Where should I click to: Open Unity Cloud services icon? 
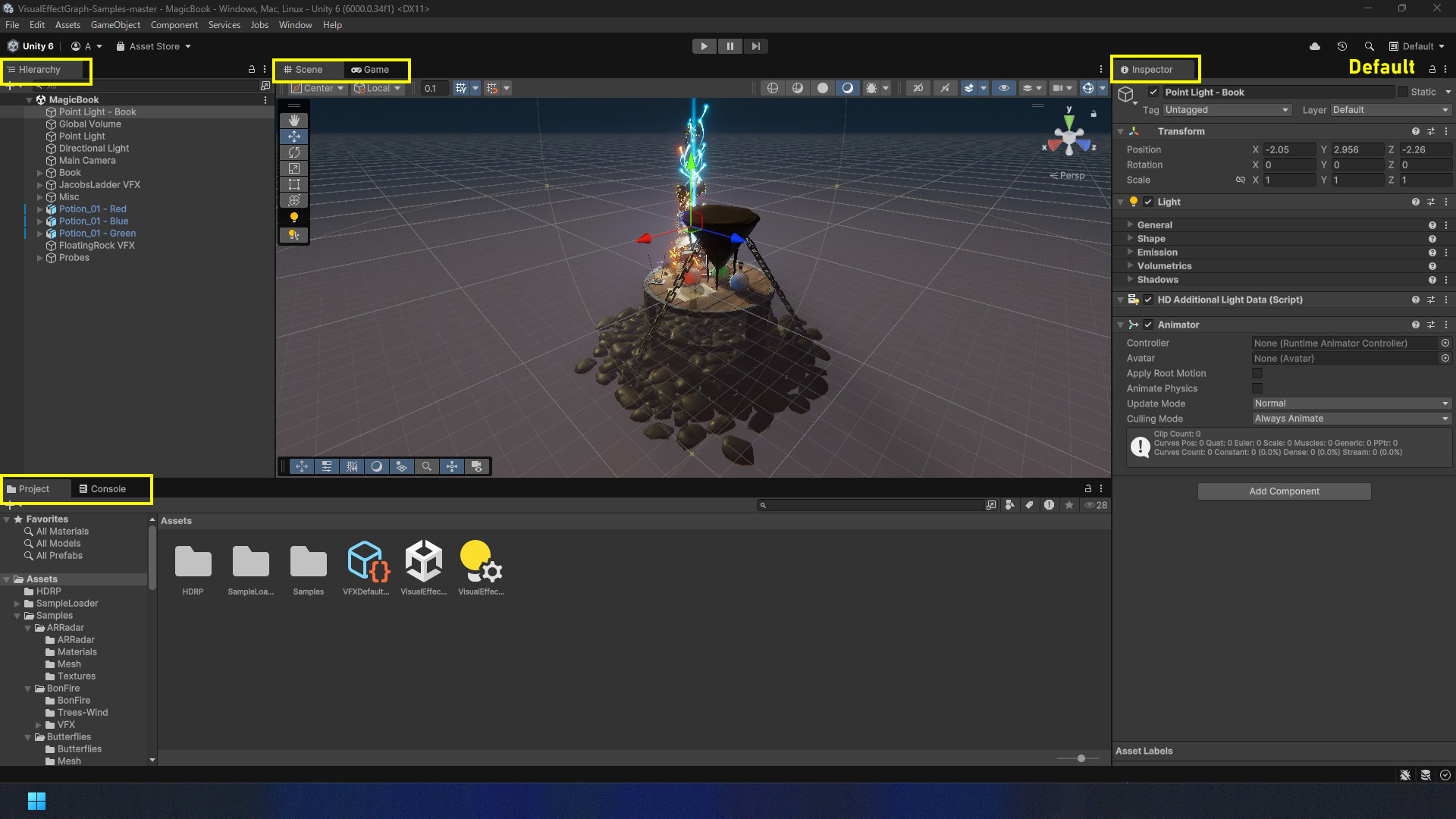pos(1315,46)
